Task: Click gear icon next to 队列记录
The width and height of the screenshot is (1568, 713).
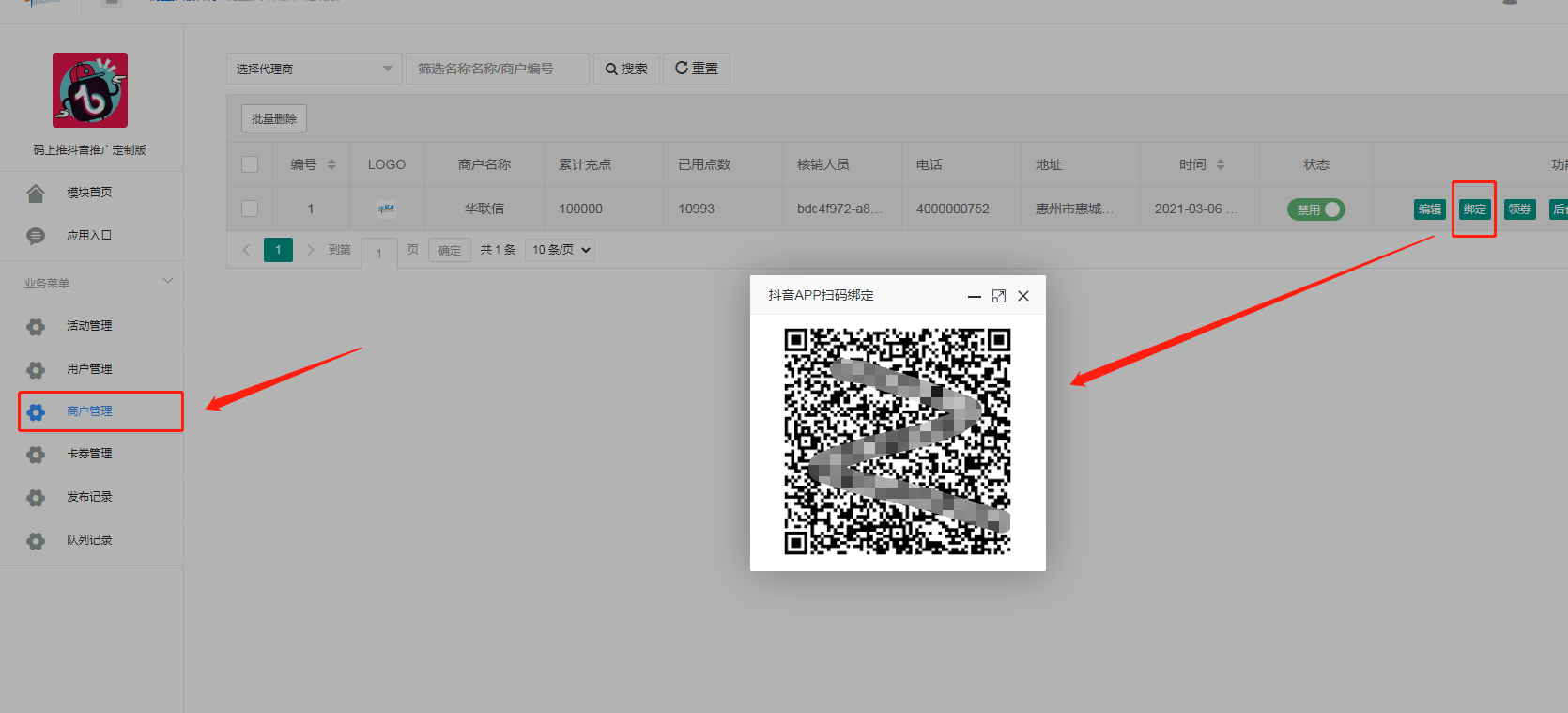Action: point(36,541)
